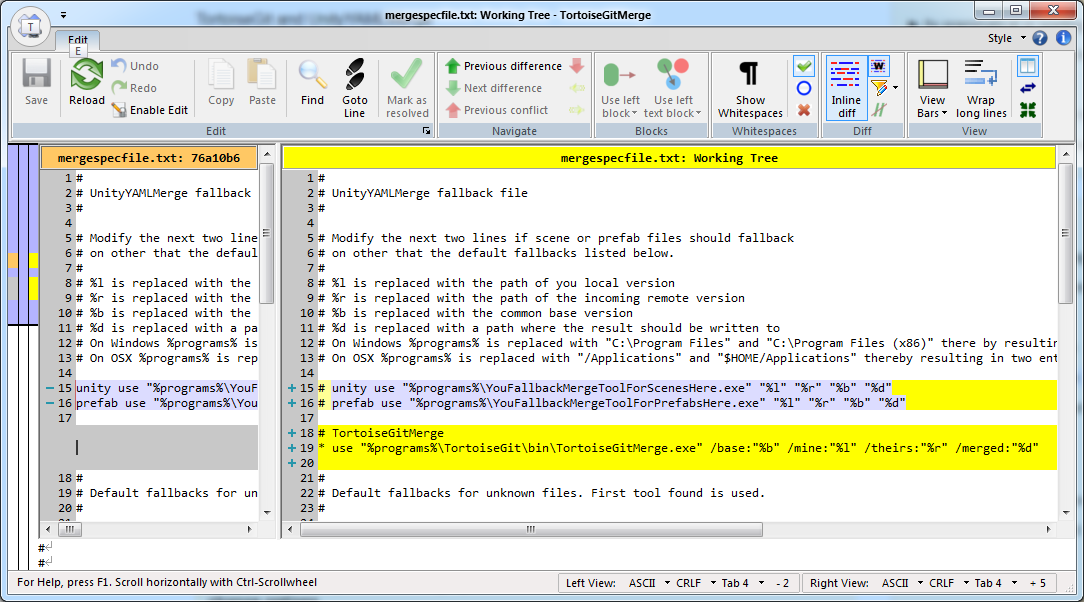This screenshot has width=1084, height=602.
Task: Click the lower yellow double-arrow navigate icon
Action: click(577, 110)
